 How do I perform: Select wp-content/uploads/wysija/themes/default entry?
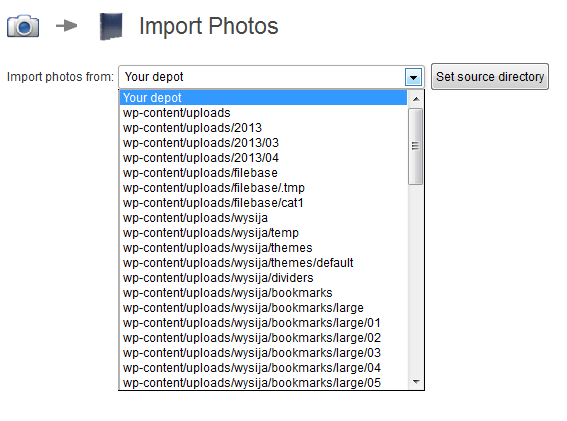pos(263,263)
